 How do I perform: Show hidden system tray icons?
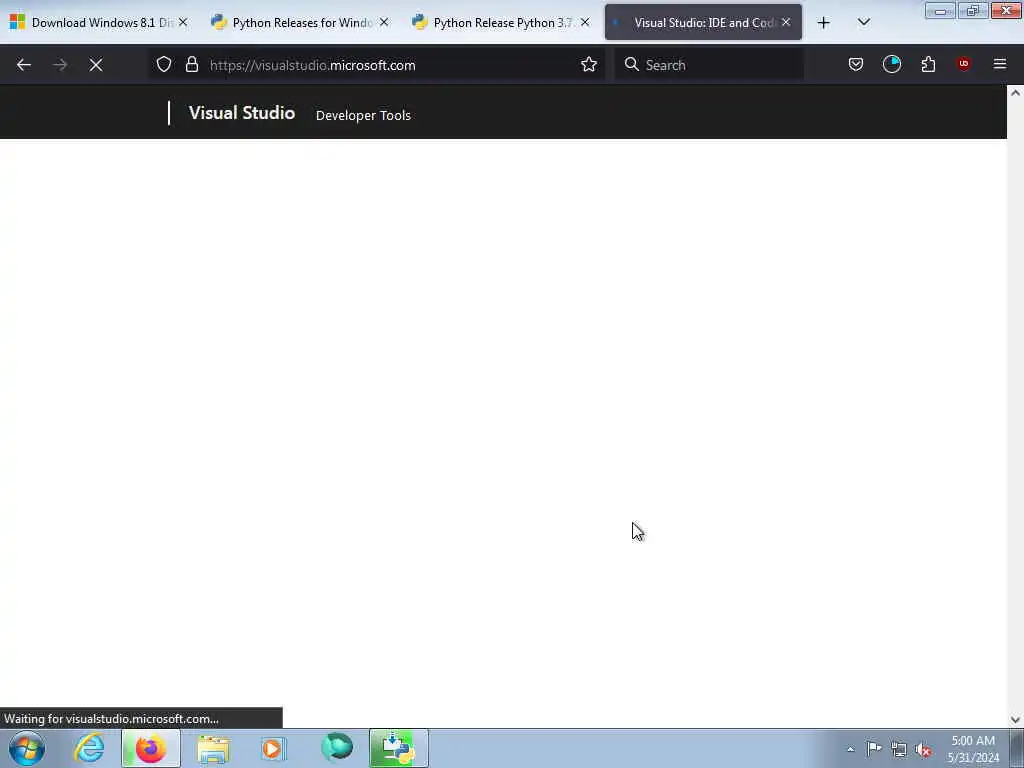tap(850, 749)
